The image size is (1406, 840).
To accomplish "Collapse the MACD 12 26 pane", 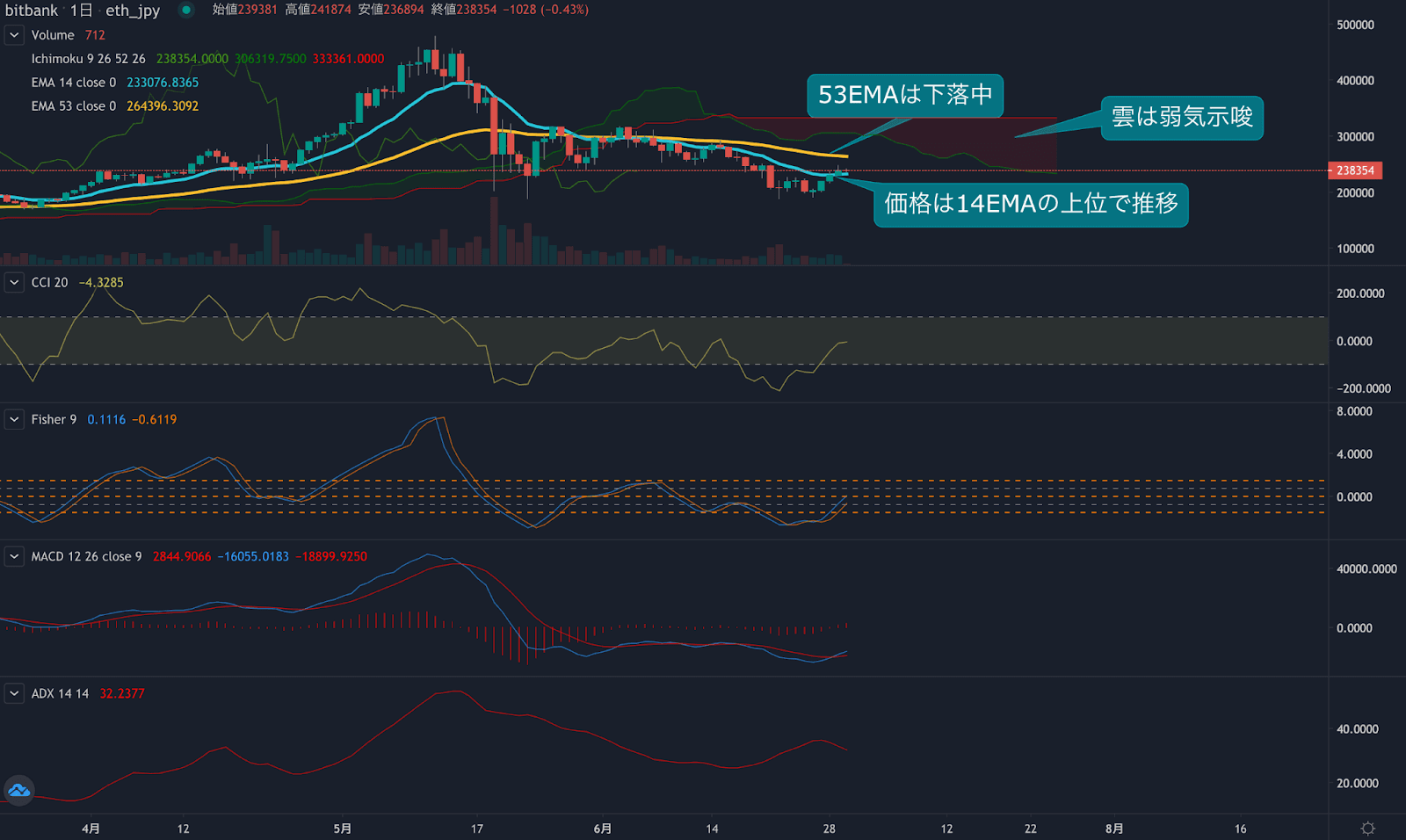I will pyautogui.click(x=13, y=556).
